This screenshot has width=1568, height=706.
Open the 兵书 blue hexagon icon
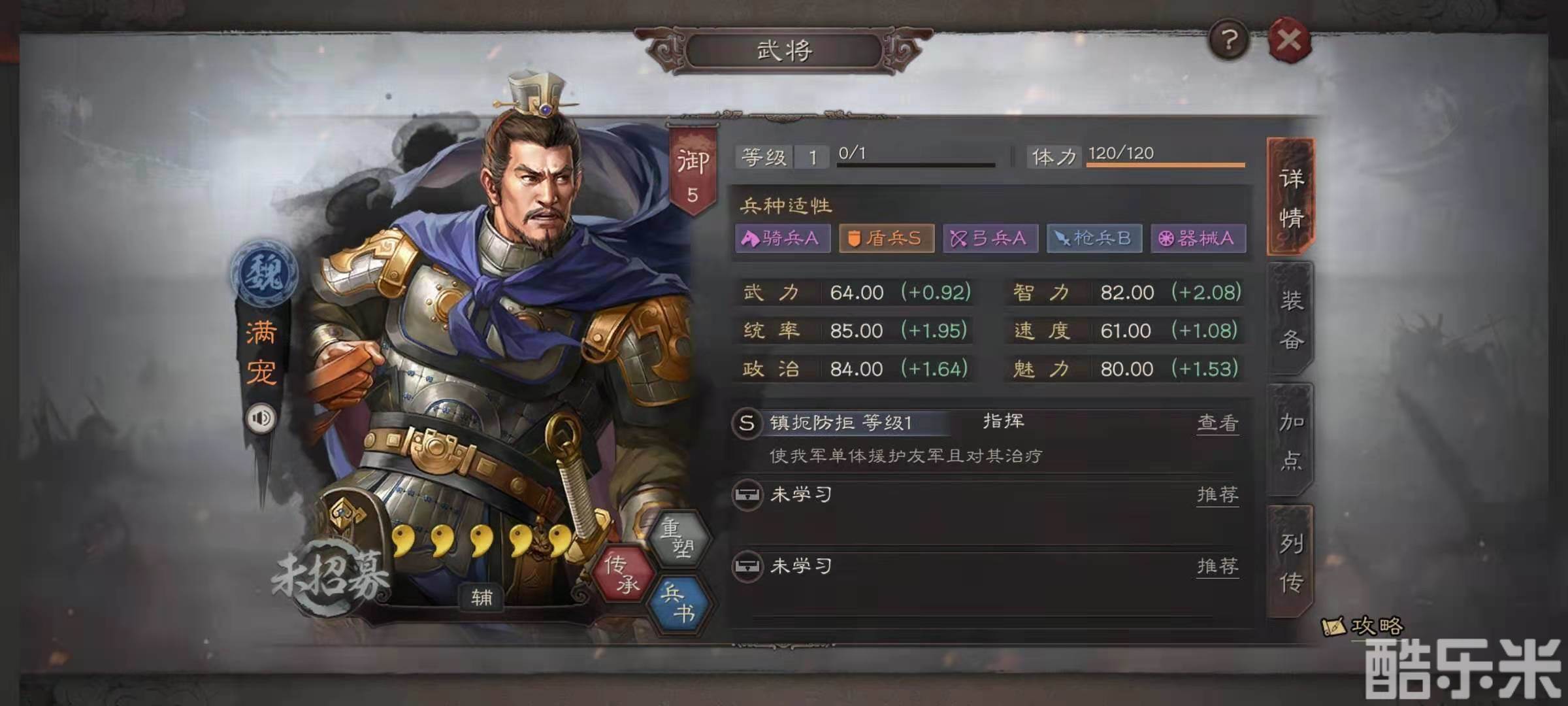679,604
